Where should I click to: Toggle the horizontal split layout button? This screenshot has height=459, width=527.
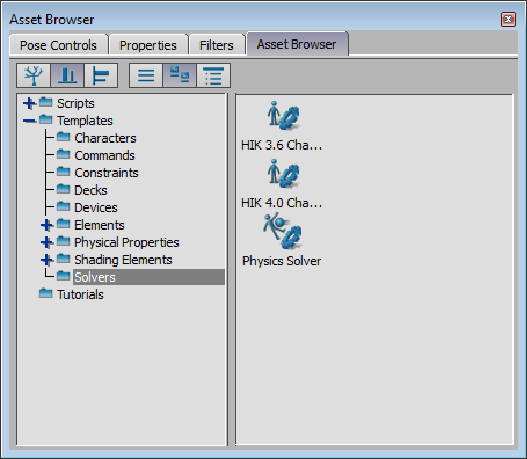(x=101, y=75)
